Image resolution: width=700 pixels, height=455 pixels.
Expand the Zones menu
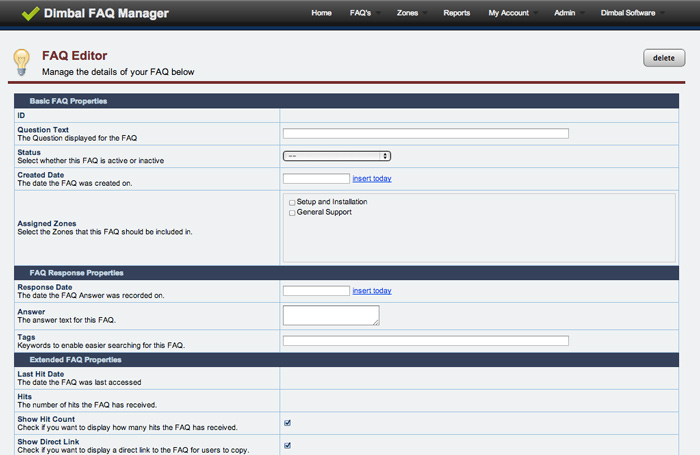tap(408, 13)
